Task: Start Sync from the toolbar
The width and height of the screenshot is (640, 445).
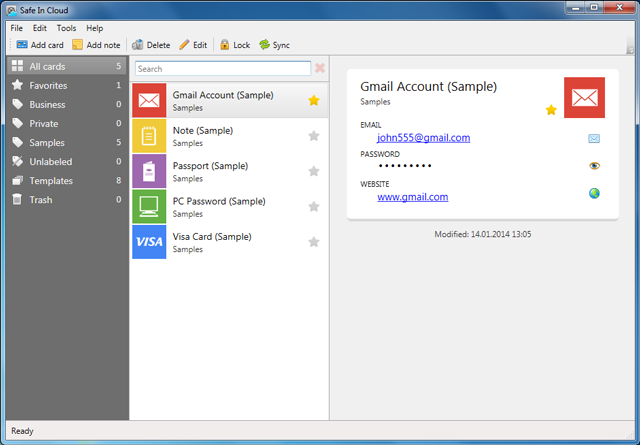Action: pyautogui.click(x=274, y=45)
